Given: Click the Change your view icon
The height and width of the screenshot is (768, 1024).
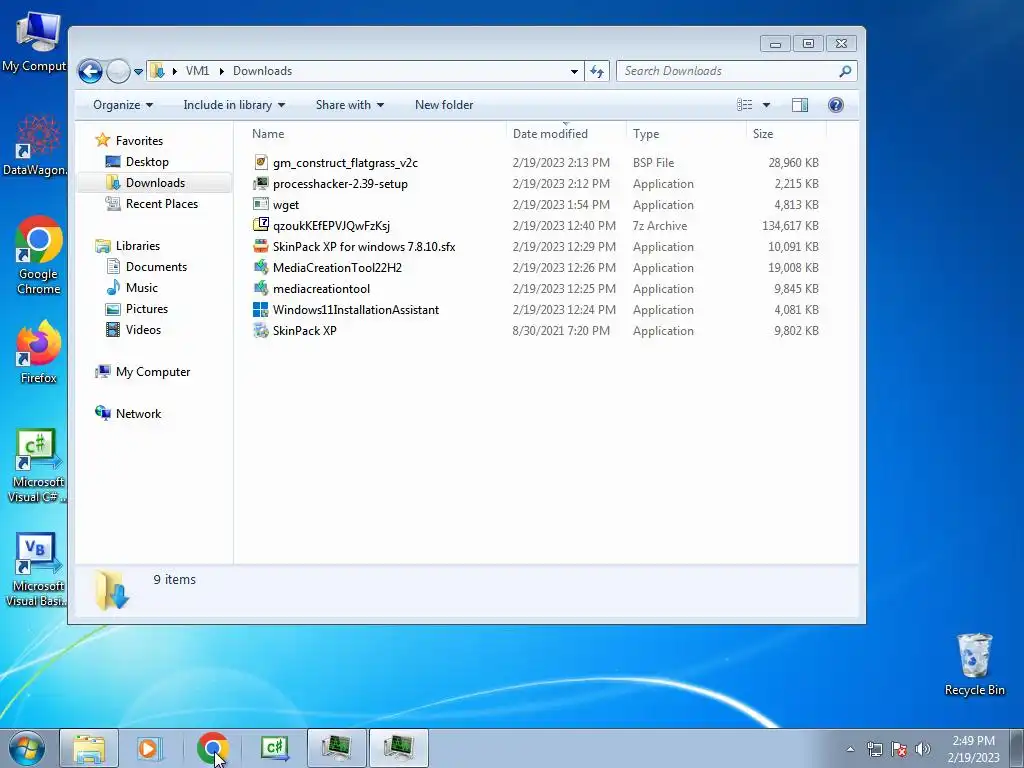Looking at the screenshot, I should pos(744,105).
